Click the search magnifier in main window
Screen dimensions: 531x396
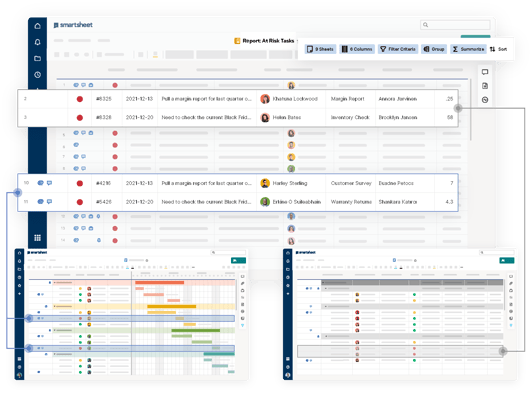coord(426,25)
